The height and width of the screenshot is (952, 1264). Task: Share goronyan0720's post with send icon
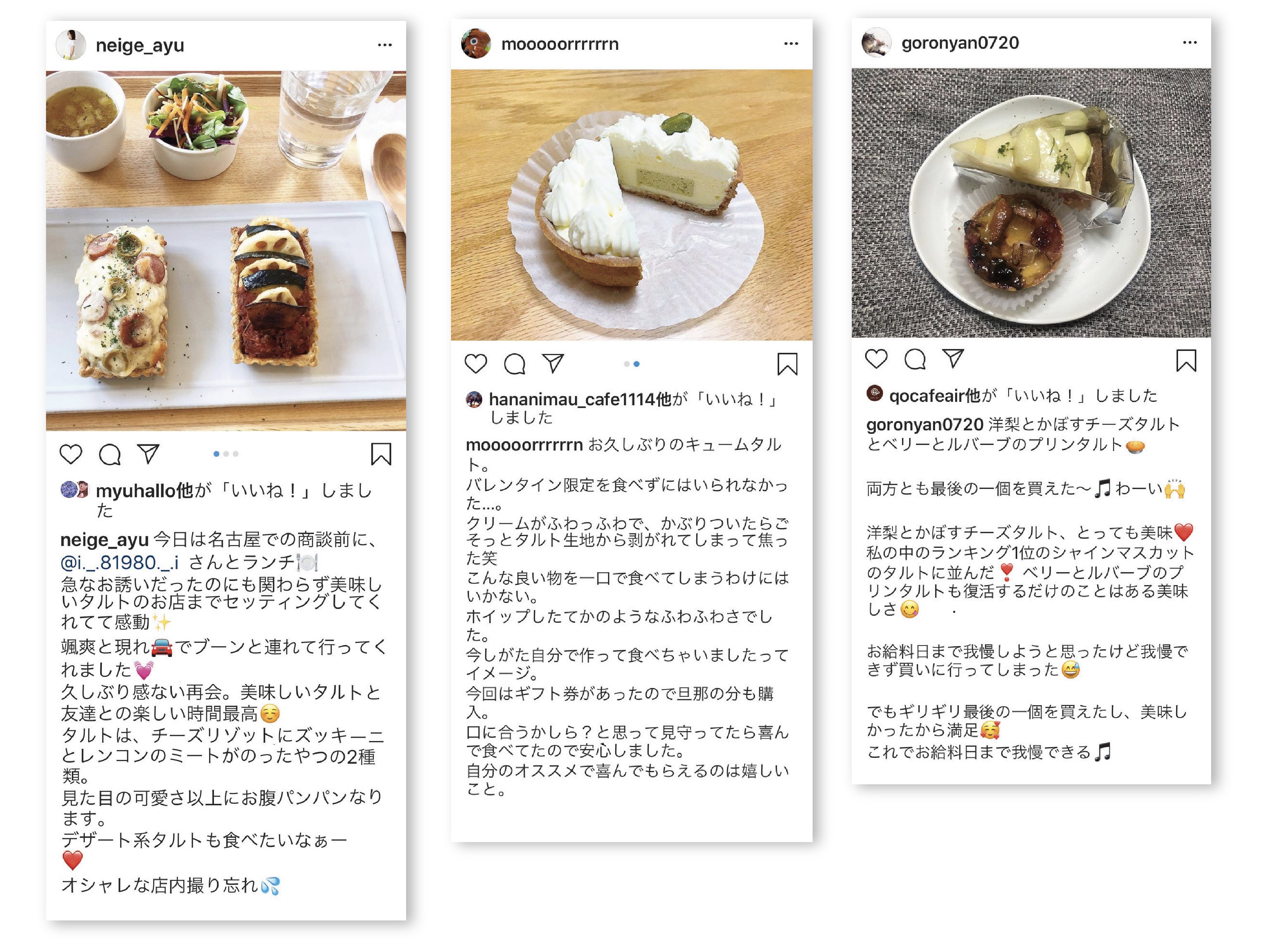coord(953,358)
